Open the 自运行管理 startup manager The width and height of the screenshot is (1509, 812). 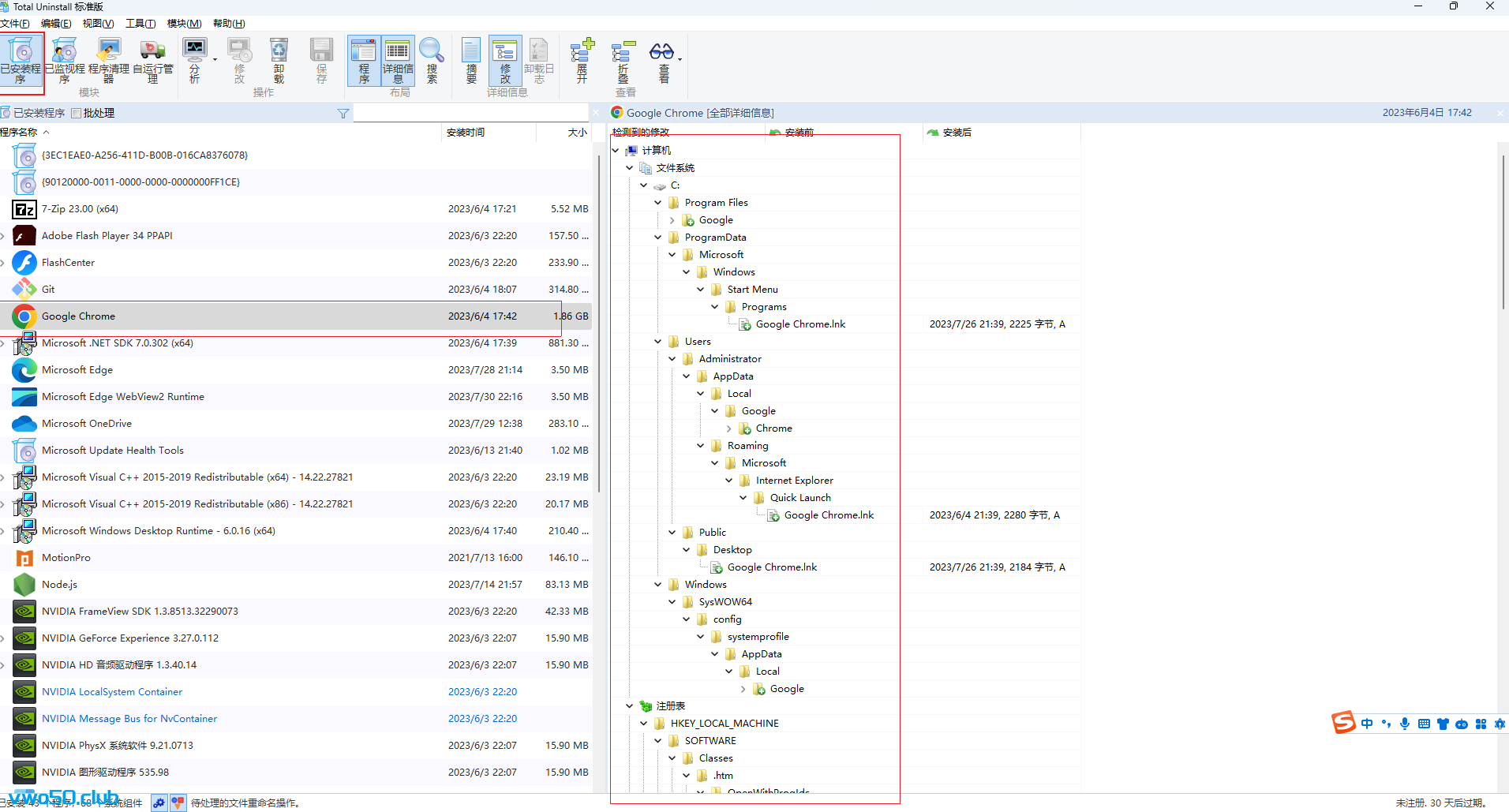(x=153, y=60)
